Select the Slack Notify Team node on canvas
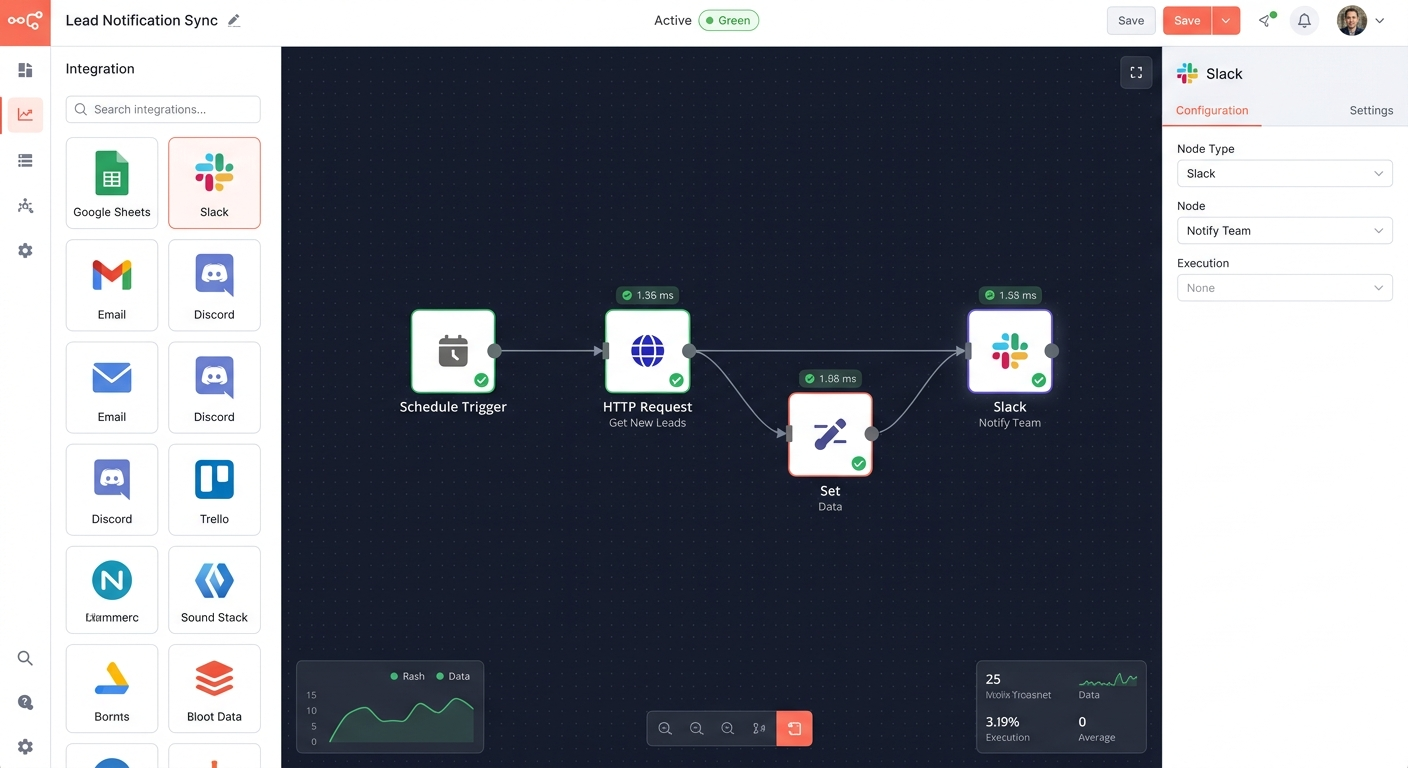This screenshot has width=1408, height=768. 1010,351
